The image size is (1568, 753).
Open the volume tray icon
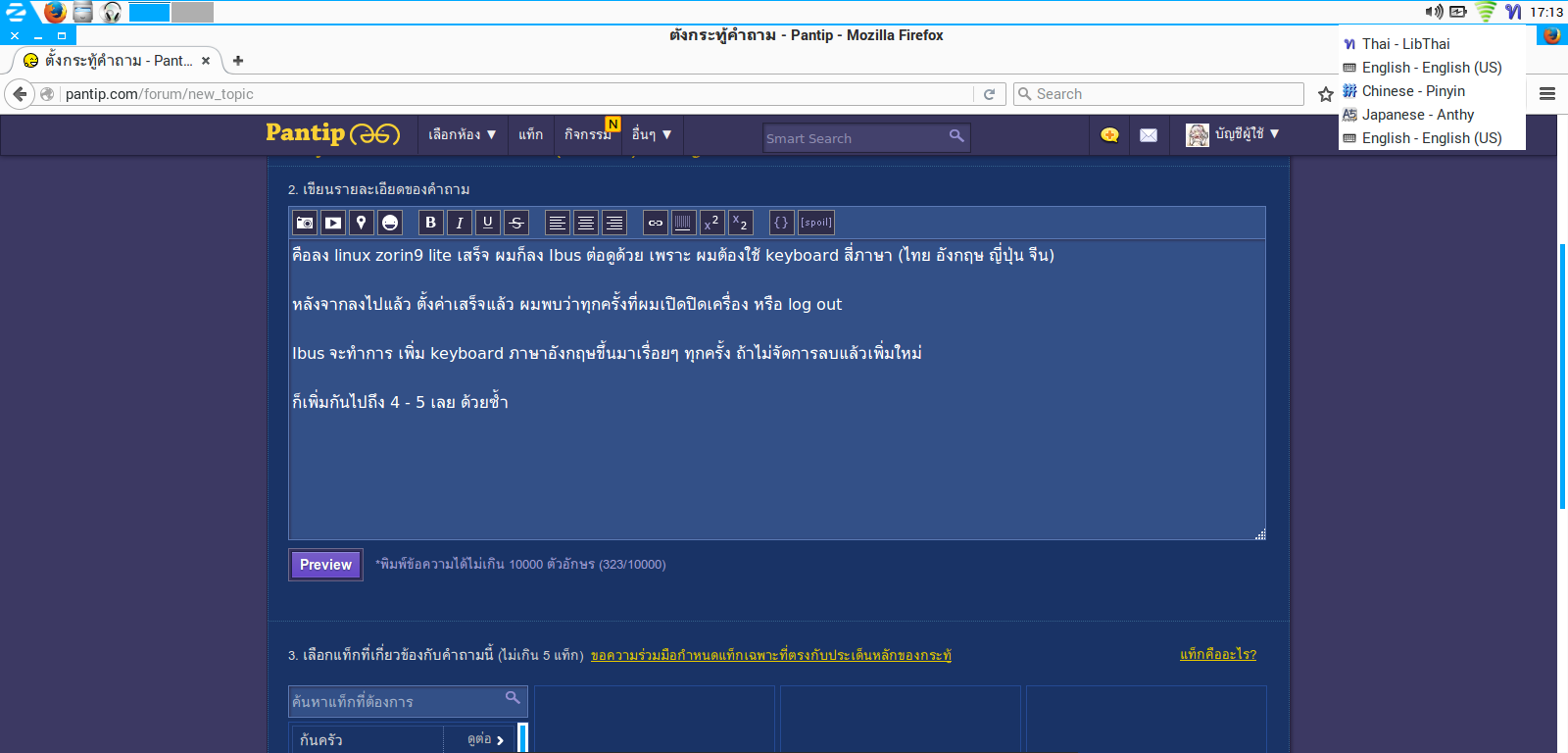(x=1434, y=12)
